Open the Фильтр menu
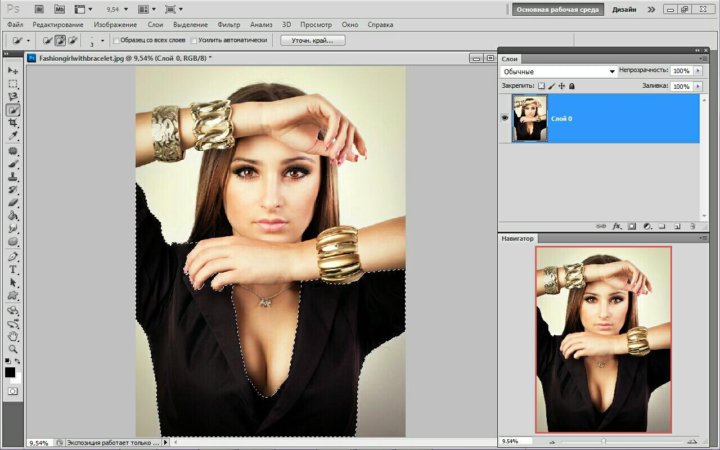This screenshot has width=720, height=450. tap(229, 25)
